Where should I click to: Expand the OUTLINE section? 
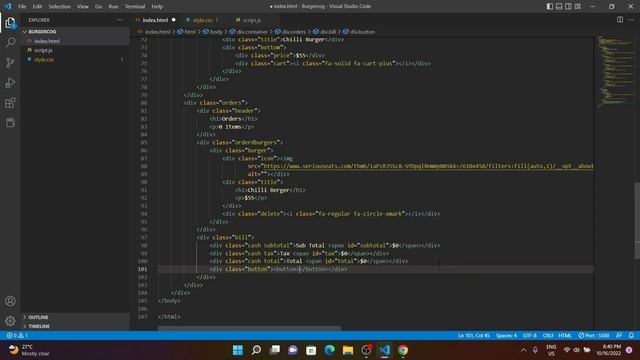click(x=75, y=317)
